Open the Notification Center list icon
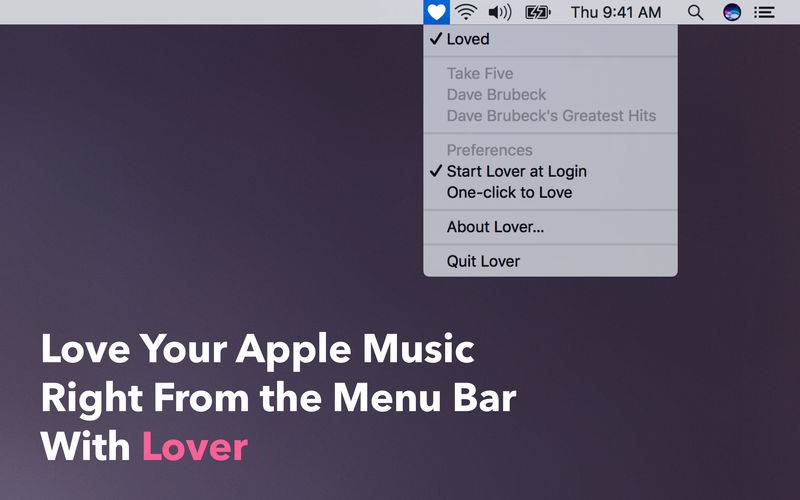Viewport: 800px width, 500px height. point(764,12)
